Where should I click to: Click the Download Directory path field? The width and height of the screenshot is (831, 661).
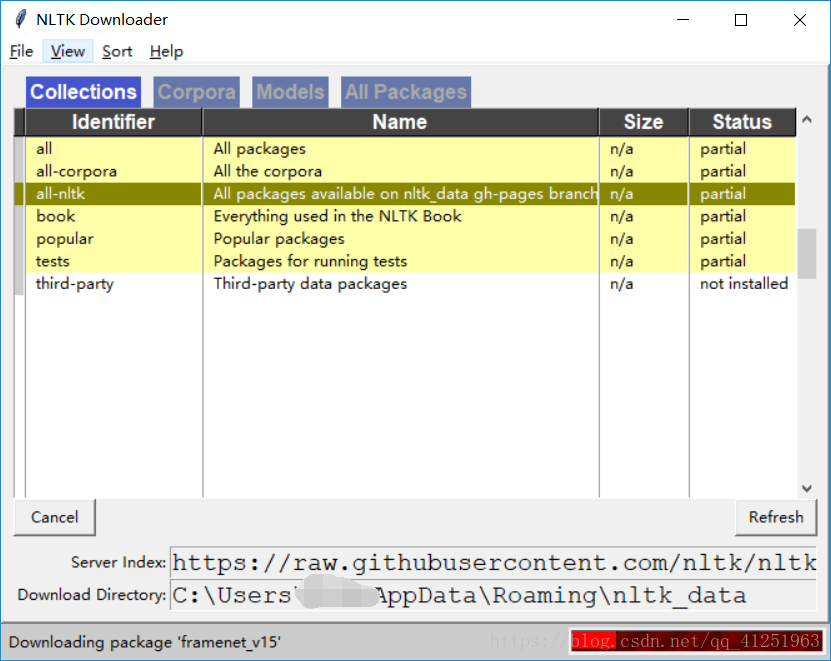(x=493, y=595)
